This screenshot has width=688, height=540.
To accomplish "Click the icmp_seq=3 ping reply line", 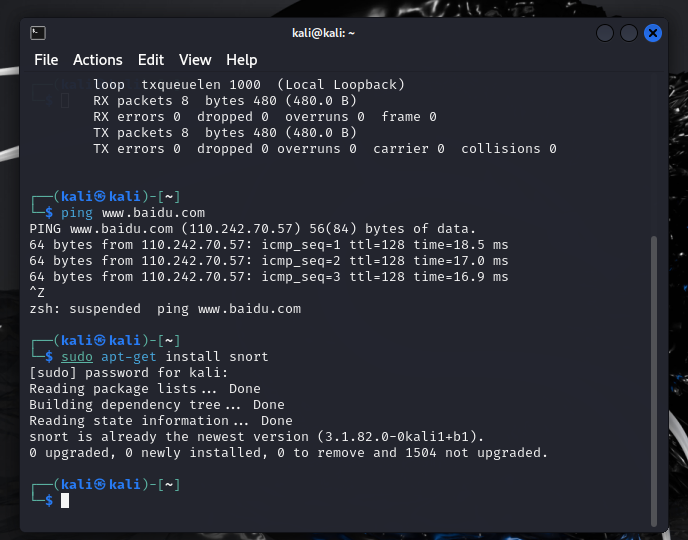I will (269, 277).
